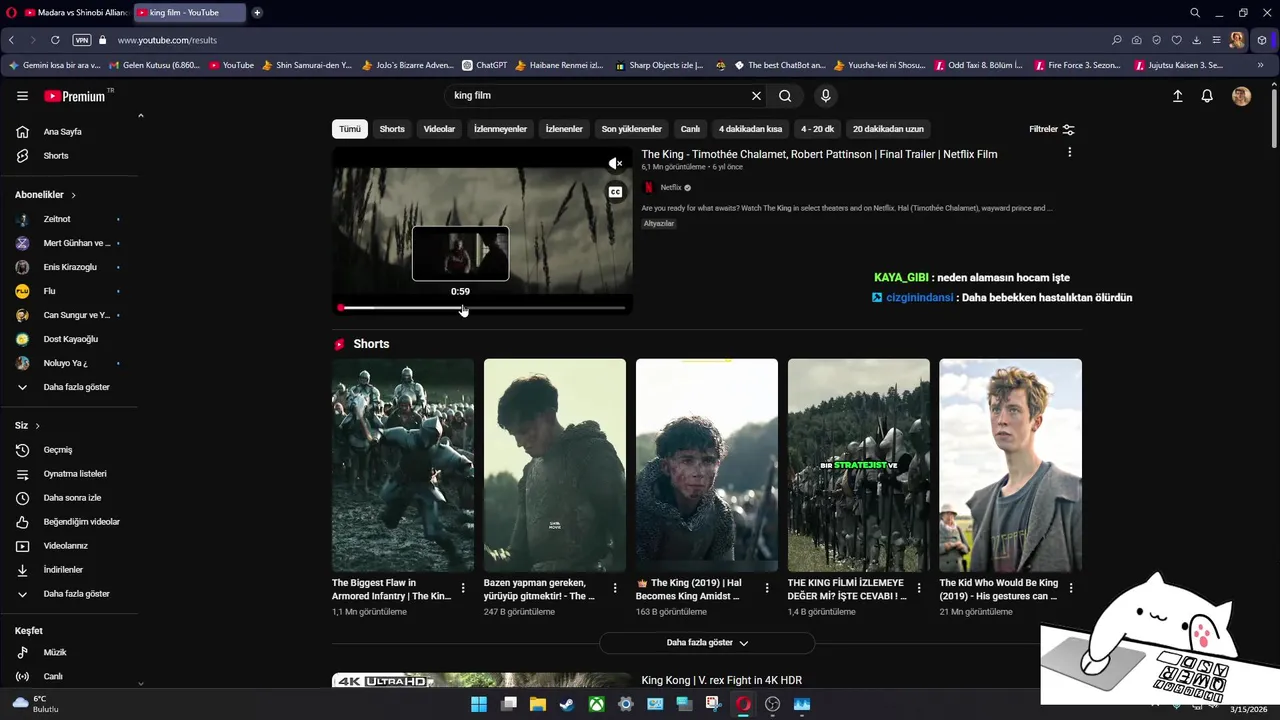
Task: Open the YouTube hamburger guide menu
Action: tap(22, 96)
